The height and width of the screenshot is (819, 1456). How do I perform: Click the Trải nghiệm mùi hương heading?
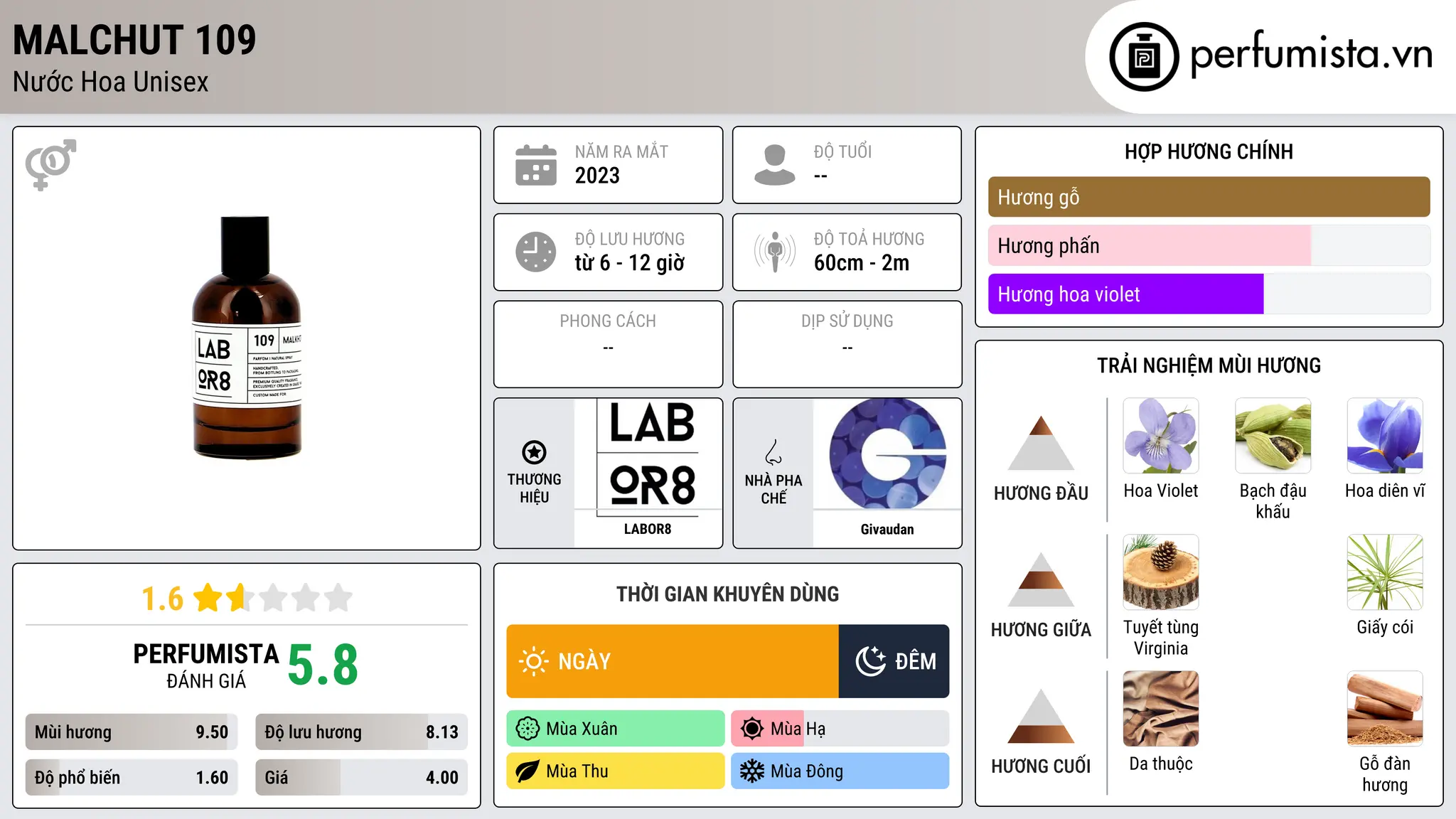1209,365
